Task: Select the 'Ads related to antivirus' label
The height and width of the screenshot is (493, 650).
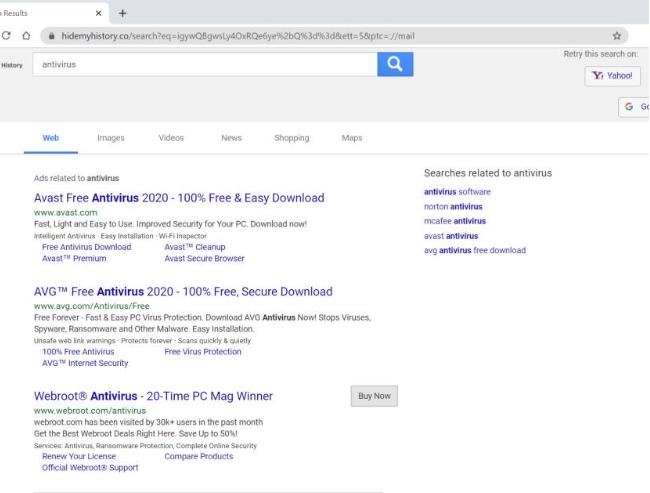Action: 77,178
